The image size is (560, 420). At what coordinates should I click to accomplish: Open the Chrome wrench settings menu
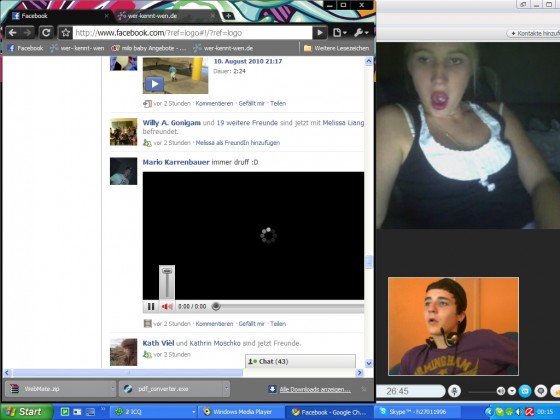point(361,33)
